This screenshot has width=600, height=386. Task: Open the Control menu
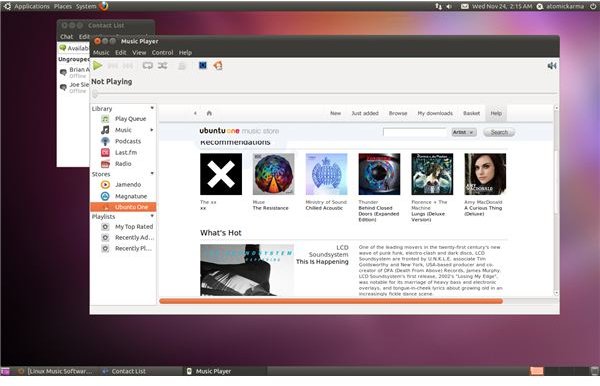(162, 52)
